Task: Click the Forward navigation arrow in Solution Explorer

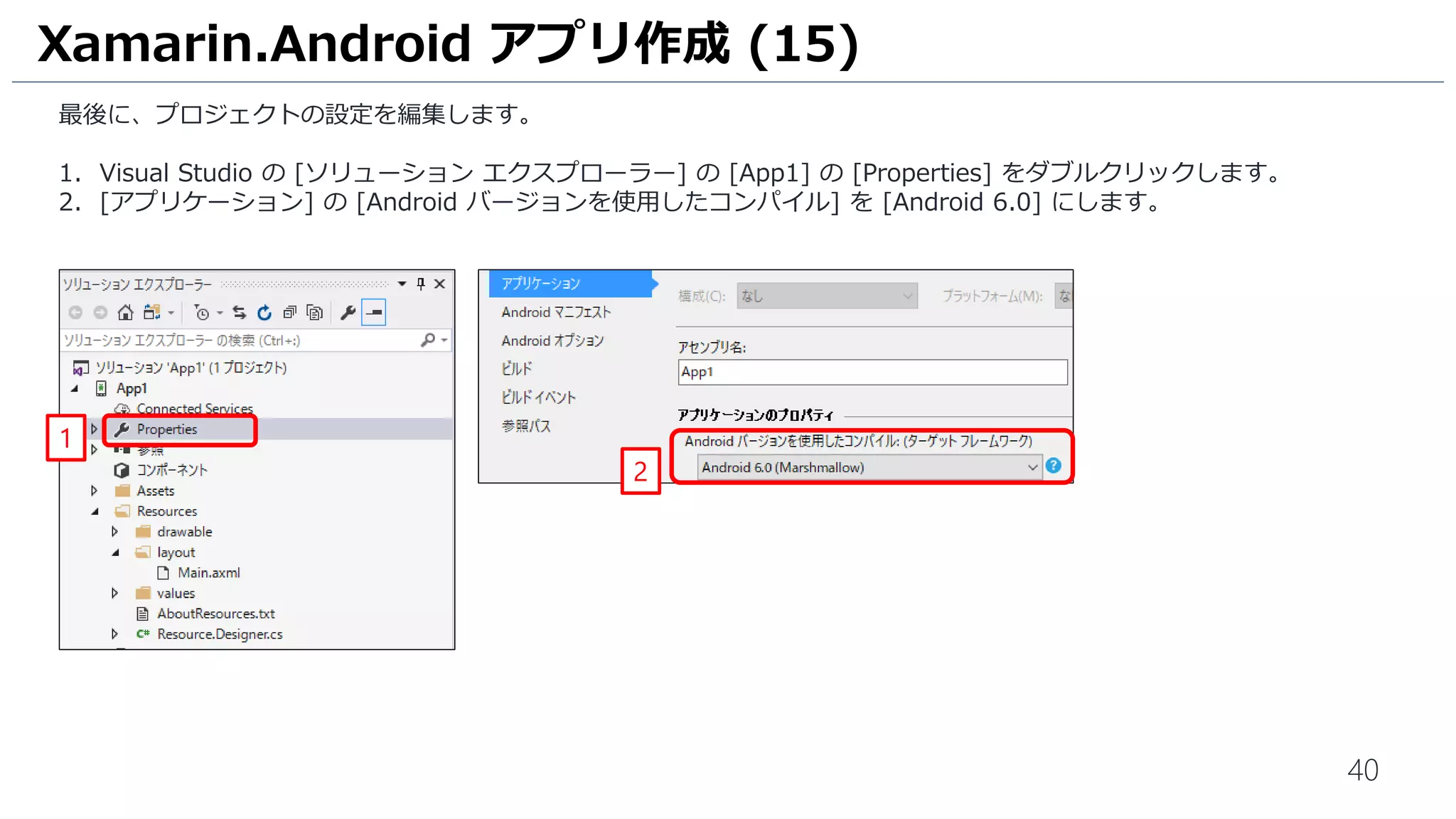Action: [100, 312]
